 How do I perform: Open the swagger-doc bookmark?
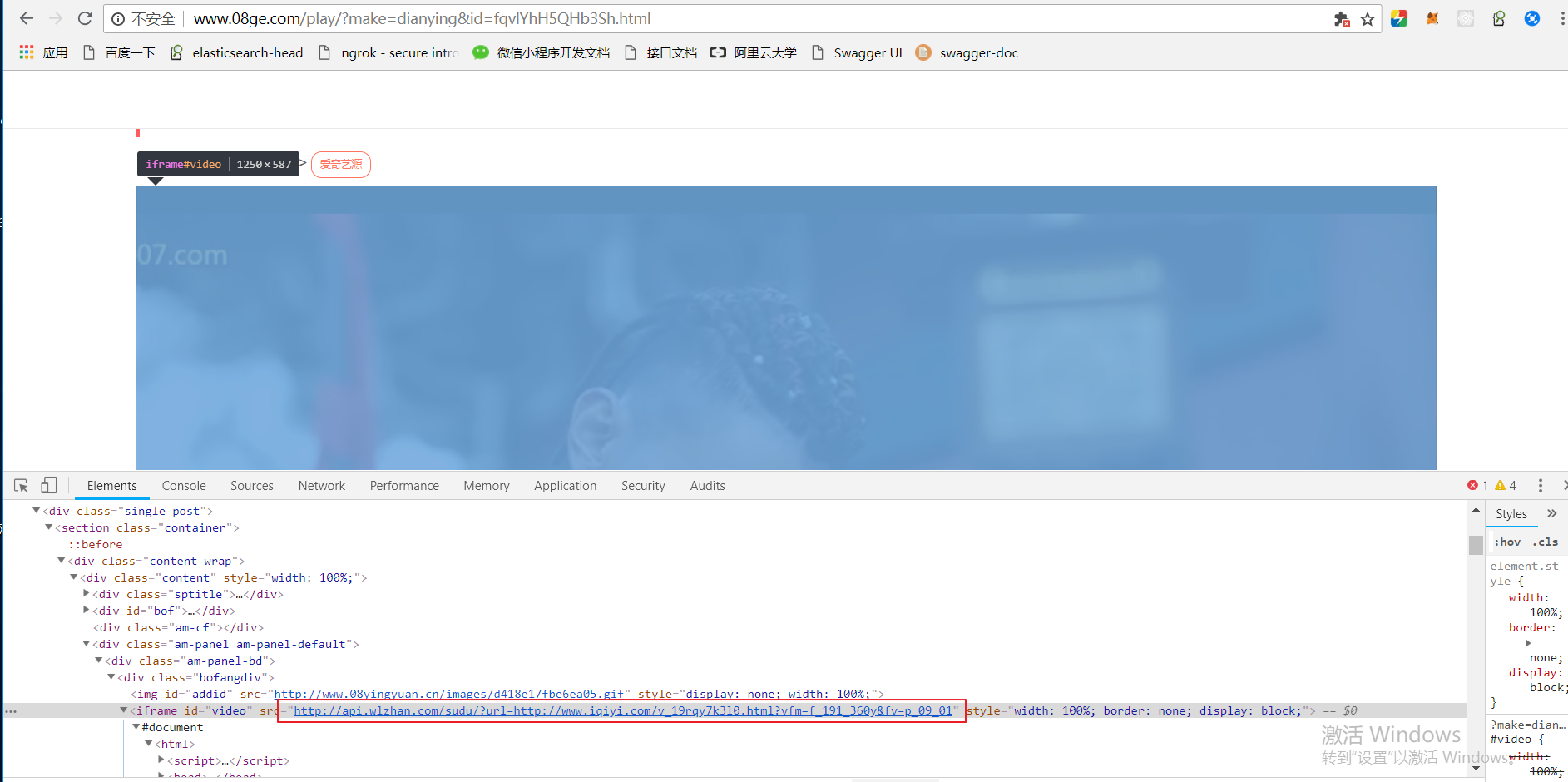967,52
